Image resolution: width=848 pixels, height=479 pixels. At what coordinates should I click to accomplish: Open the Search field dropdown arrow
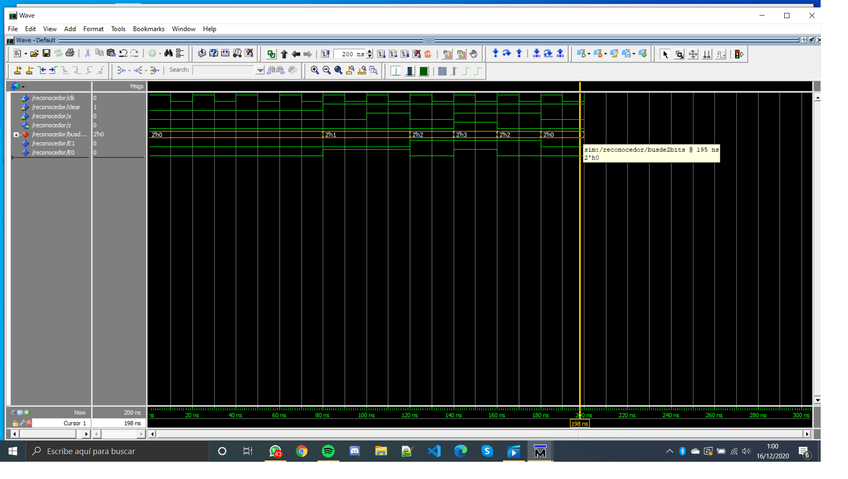tap(260, 70)
